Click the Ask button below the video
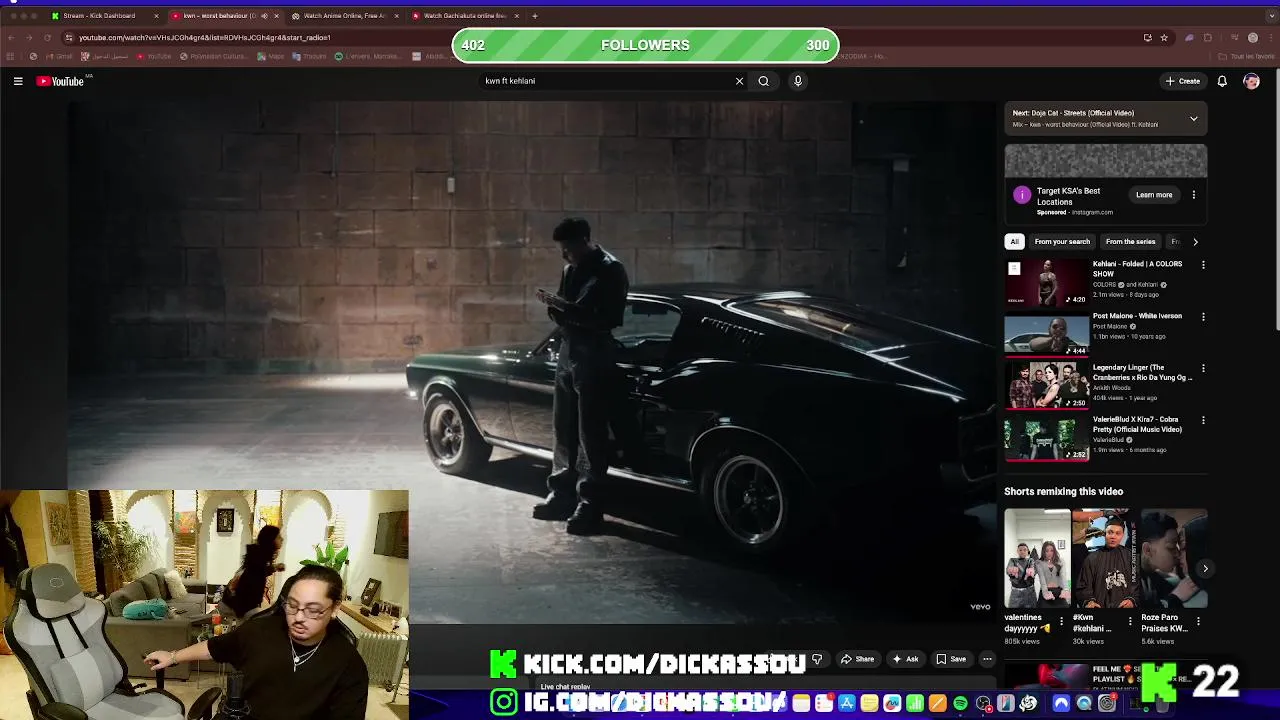 click(x=905, y=659)
